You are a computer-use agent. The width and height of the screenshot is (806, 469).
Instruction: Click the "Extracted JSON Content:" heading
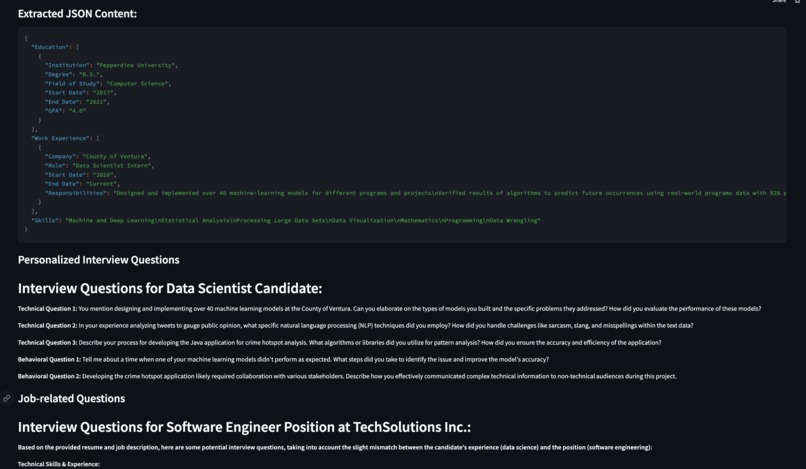pyautogui.click(x=77, y=14)
